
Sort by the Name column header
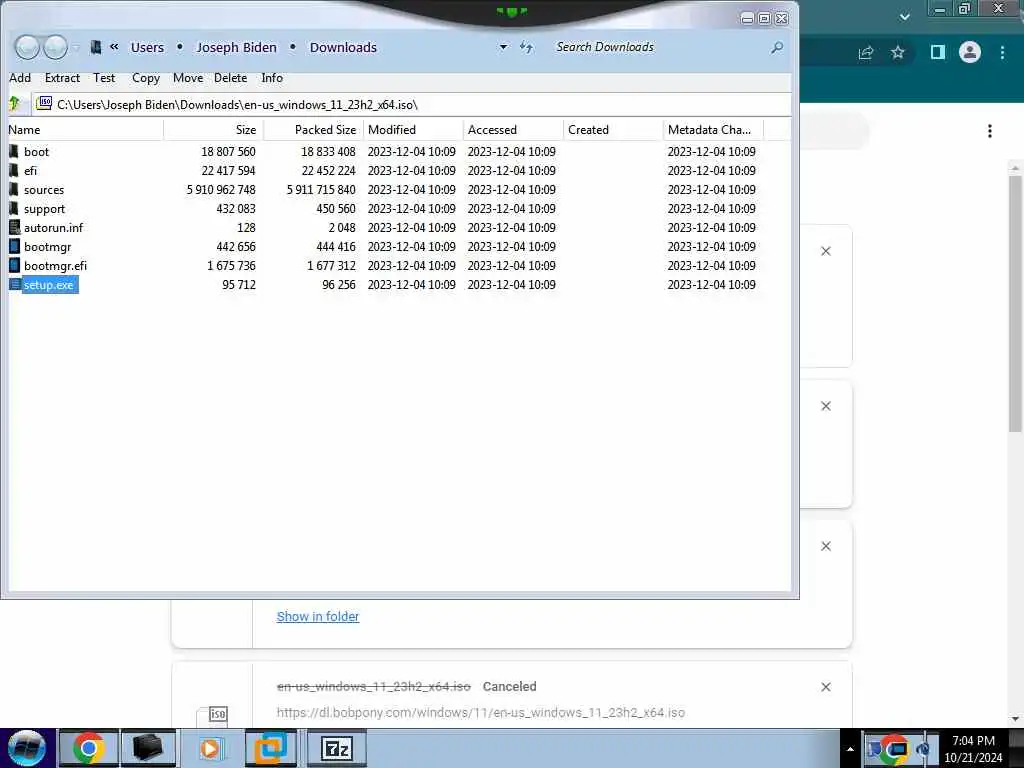click(85, 129)
